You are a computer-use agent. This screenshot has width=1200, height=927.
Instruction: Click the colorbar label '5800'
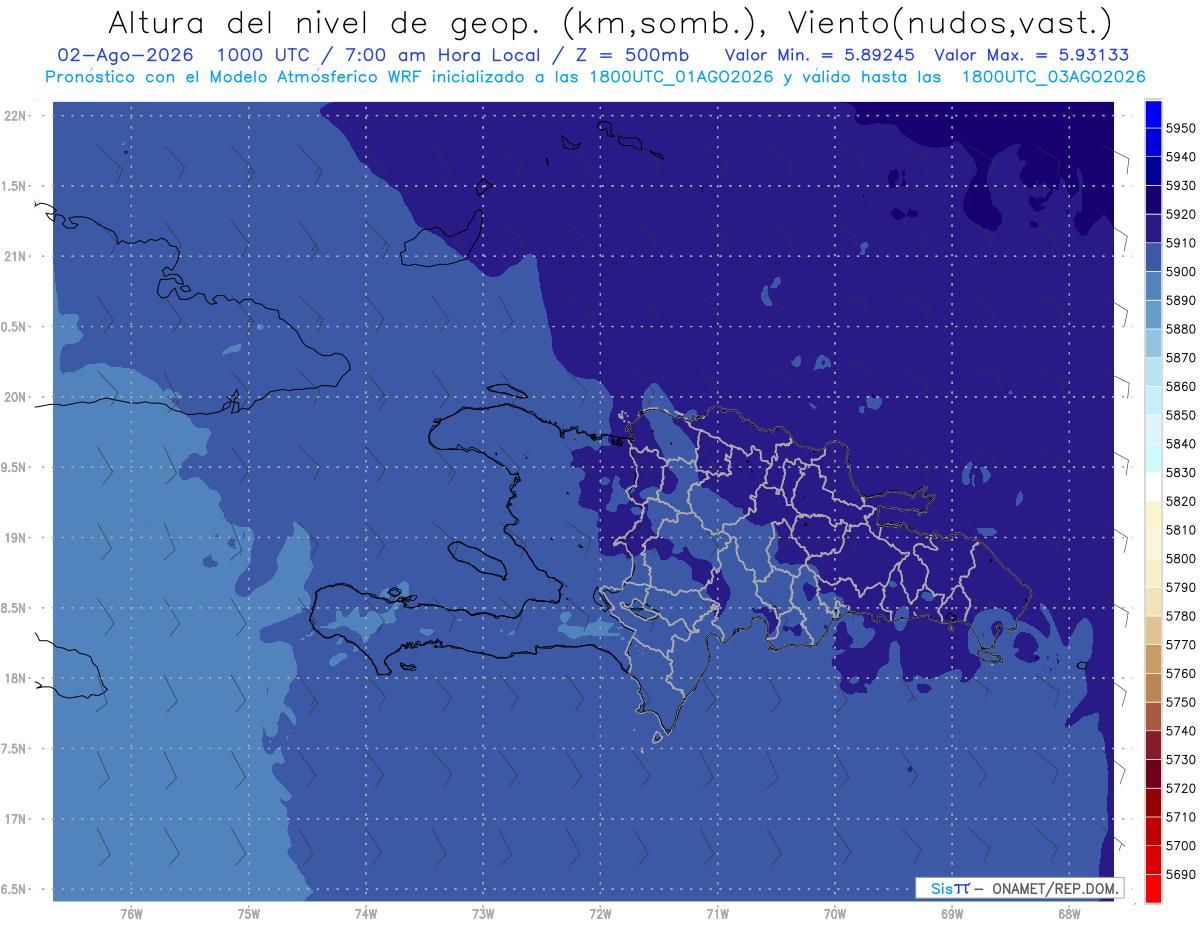(1180, 559)
